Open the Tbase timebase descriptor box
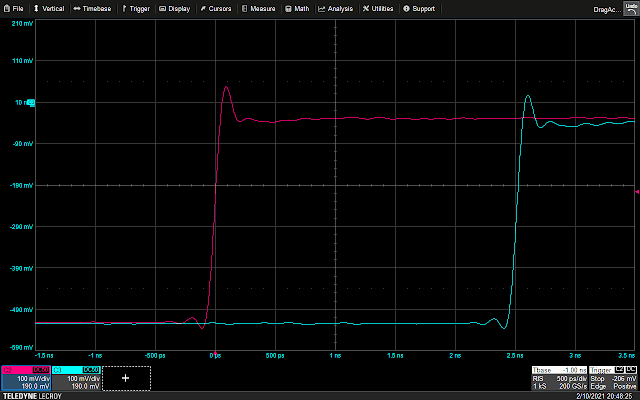Screen dimensions: 640x400 (559, 378)
